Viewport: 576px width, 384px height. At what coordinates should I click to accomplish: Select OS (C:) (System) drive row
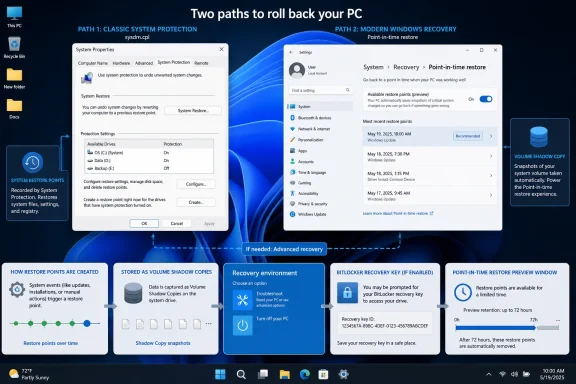(149, 152)
